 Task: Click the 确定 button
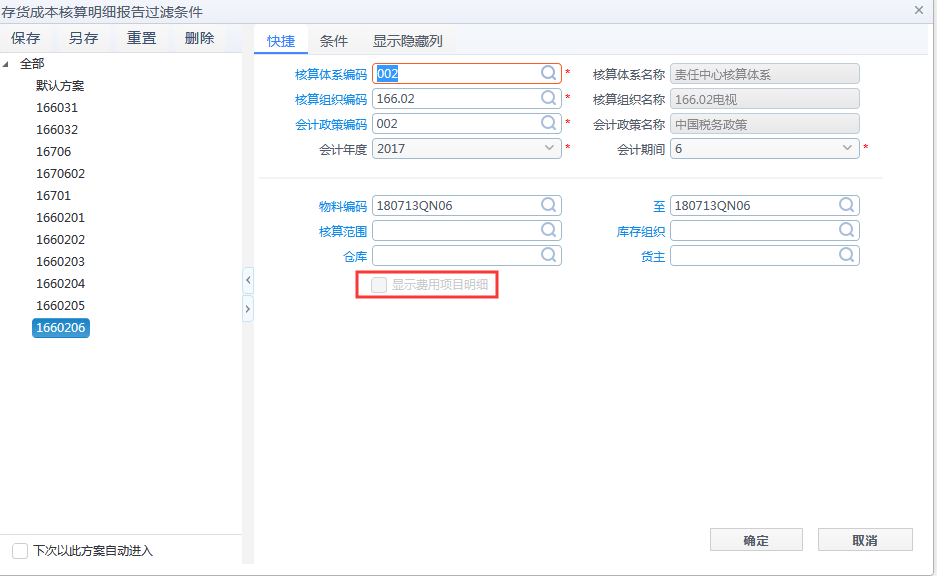pyautogui.click(x=756, y=540)
